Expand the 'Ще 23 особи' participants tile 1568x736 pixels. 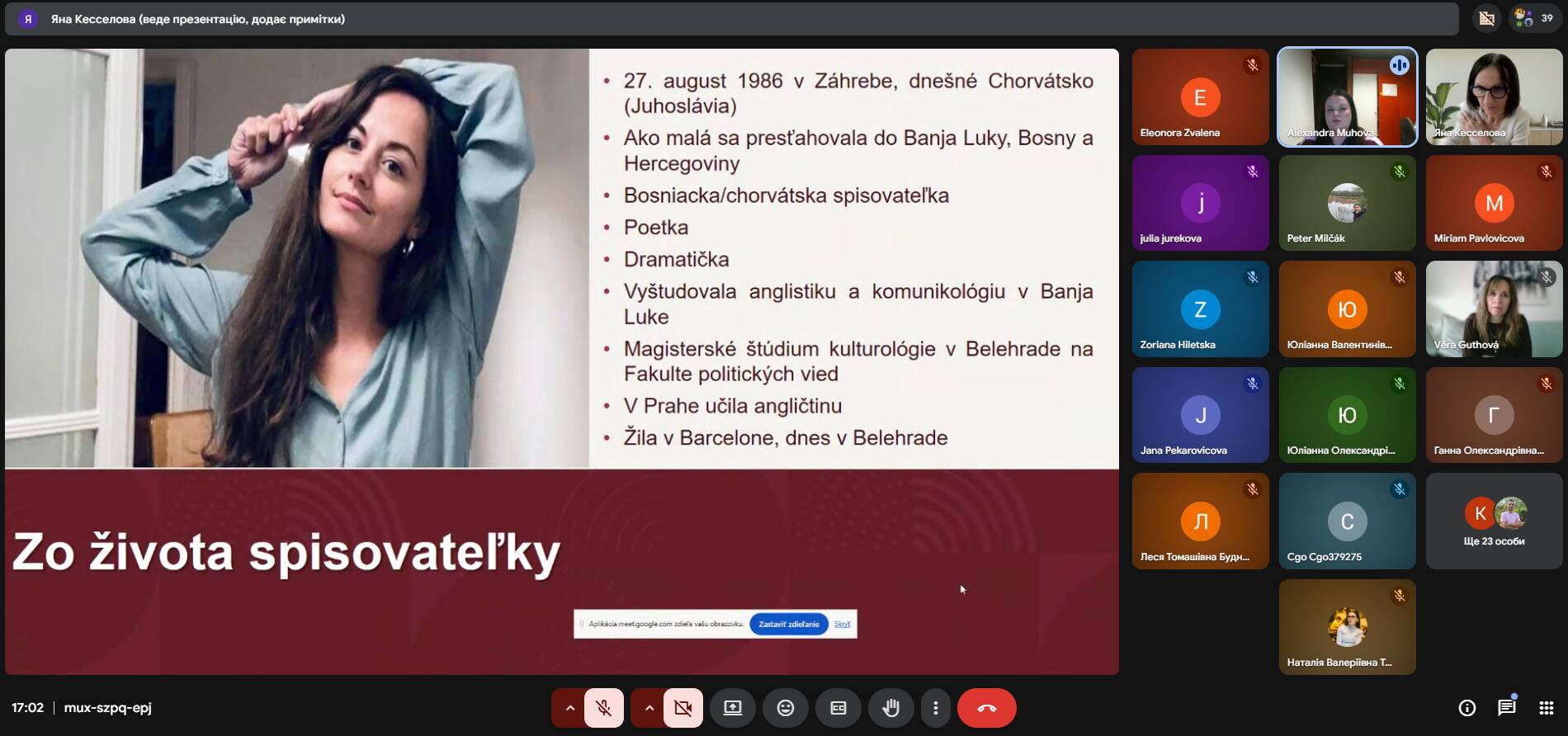(x=1494, y=521)
